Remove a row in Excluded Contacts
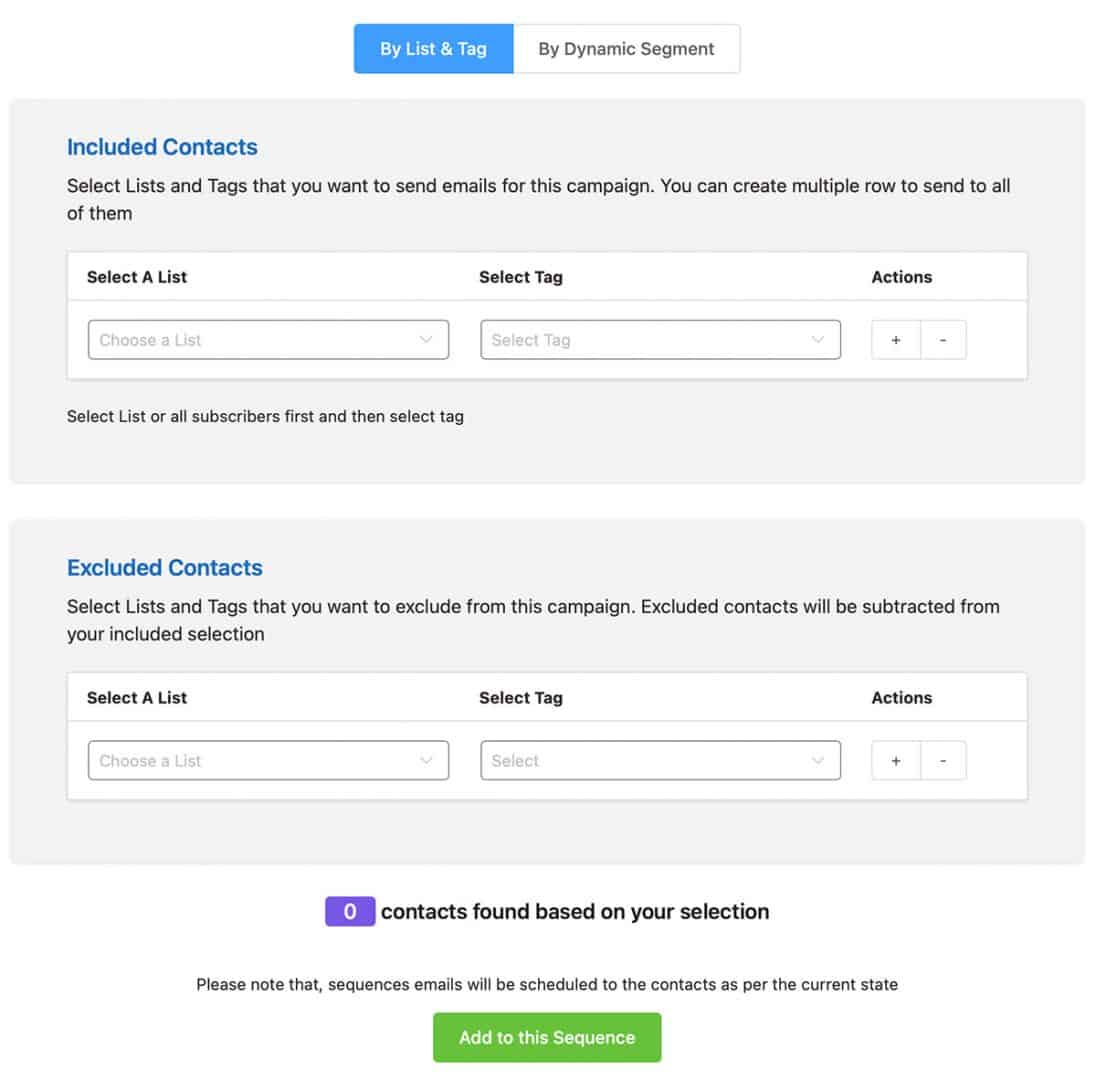This screenshot has height=1080, width=1096. point(943,761)
